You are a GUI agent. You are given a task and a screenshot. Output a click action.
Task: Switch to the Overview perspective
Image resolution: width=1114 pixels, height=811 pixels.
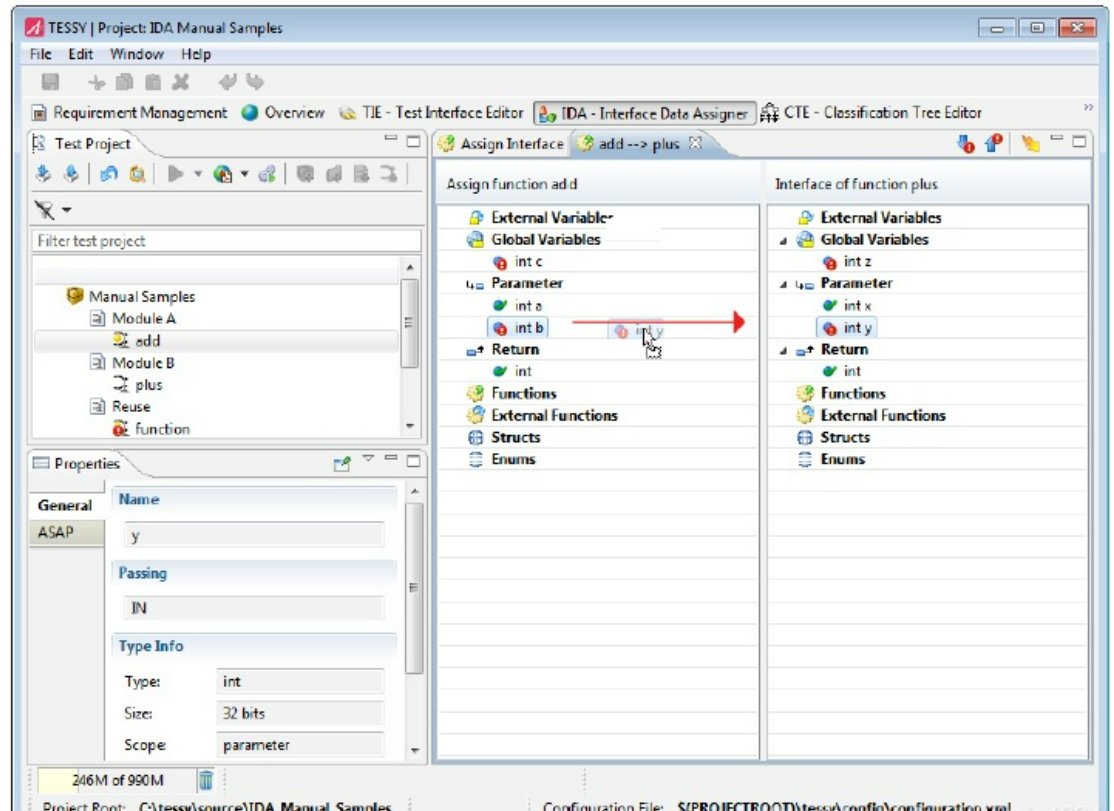click(x=283, y=113)
